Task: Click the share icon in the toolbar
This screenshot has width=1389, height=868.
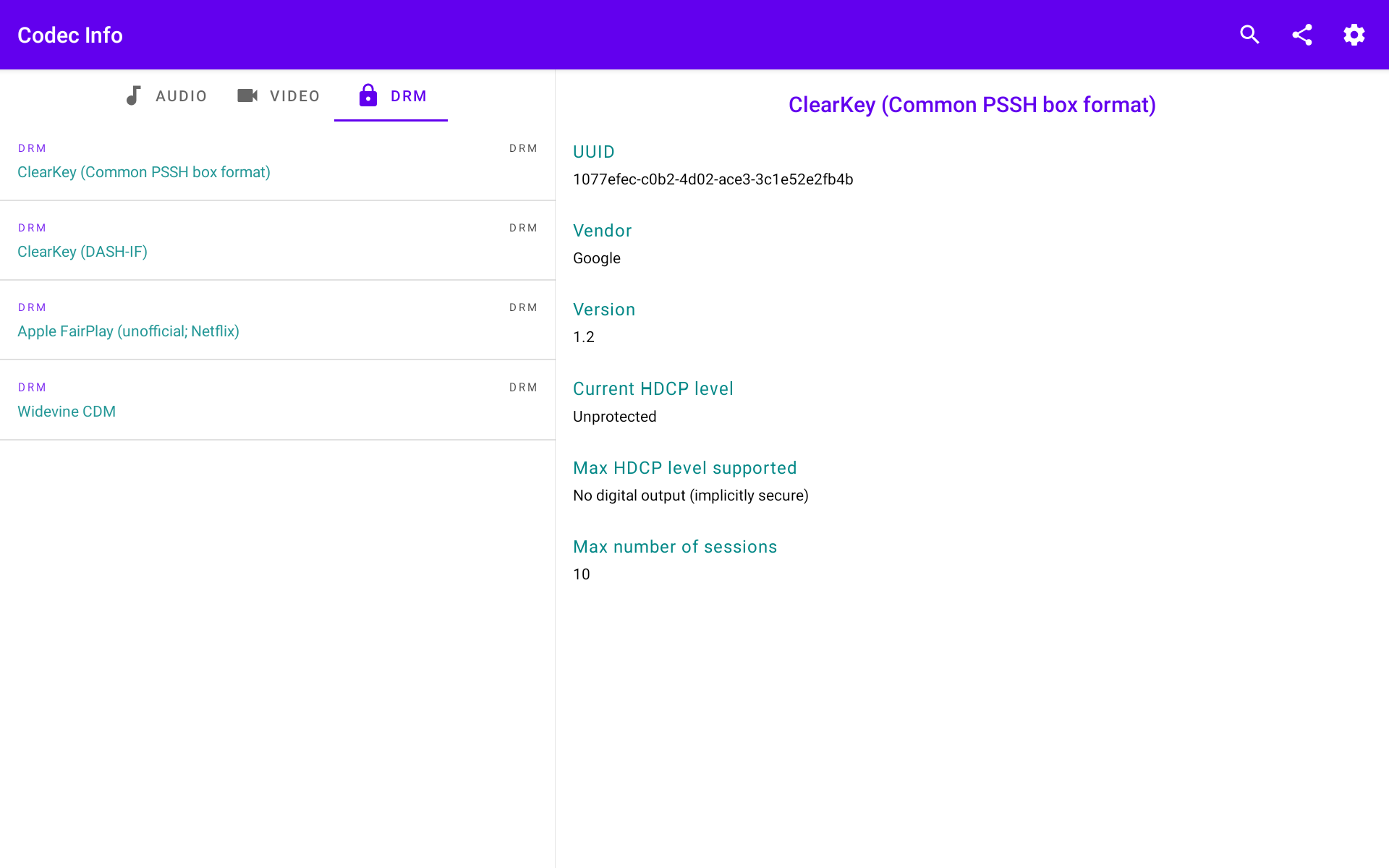Action: click(x=1302, y=34)
